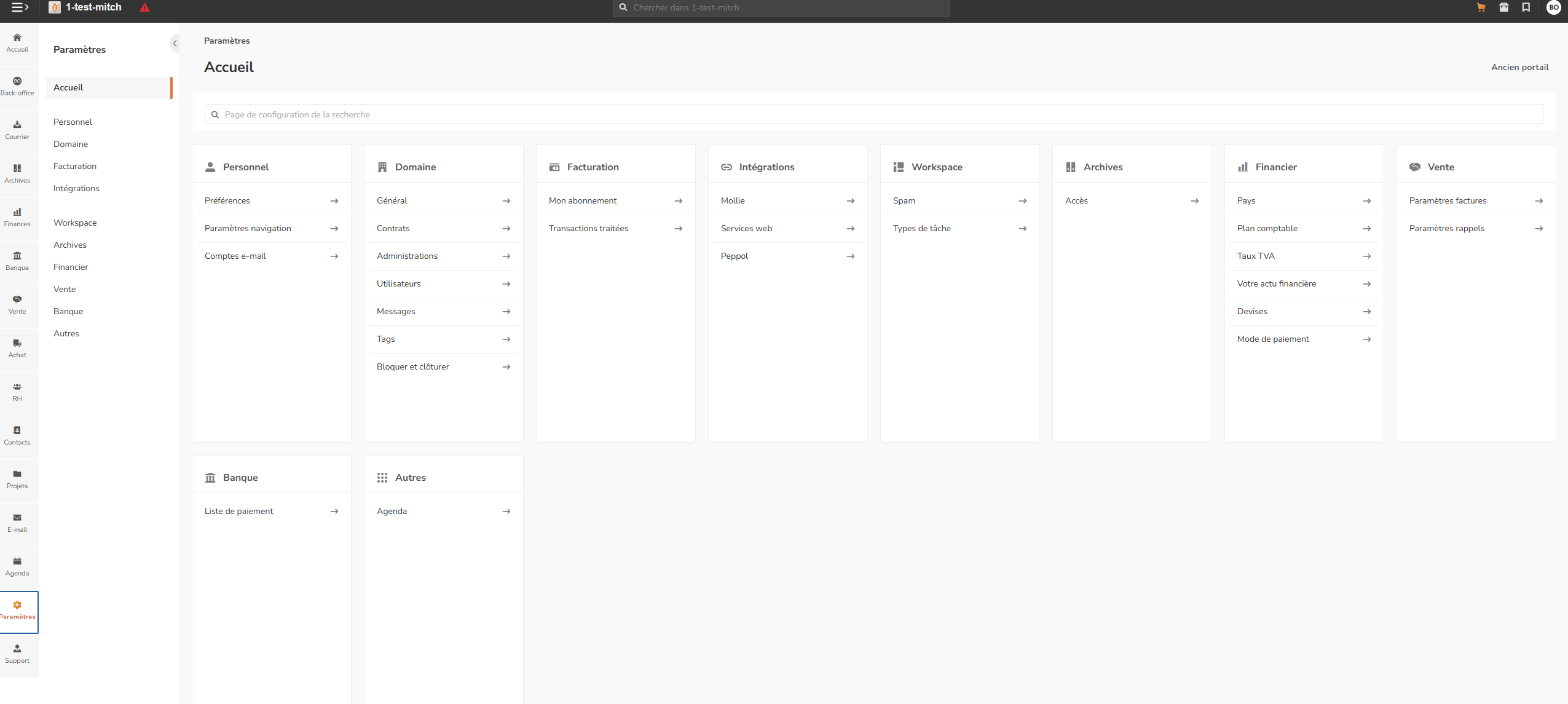Click the Ancien portail link
The height and width of the screenshot is (704, 1568).
tap(1519, 67)
